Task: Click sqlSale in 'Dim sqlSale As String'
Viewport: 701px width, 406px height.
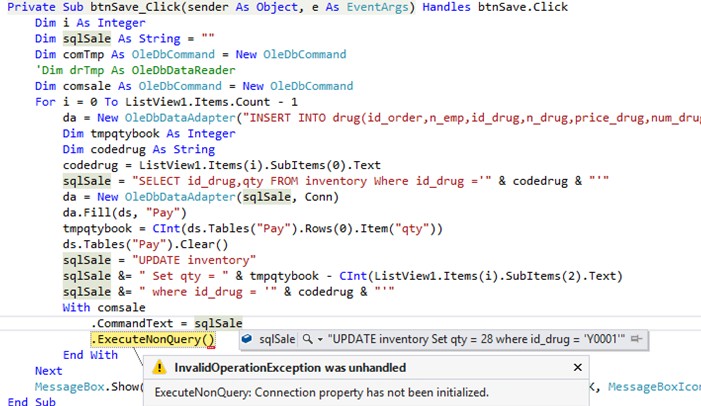Action: click(x=87, y=39)
